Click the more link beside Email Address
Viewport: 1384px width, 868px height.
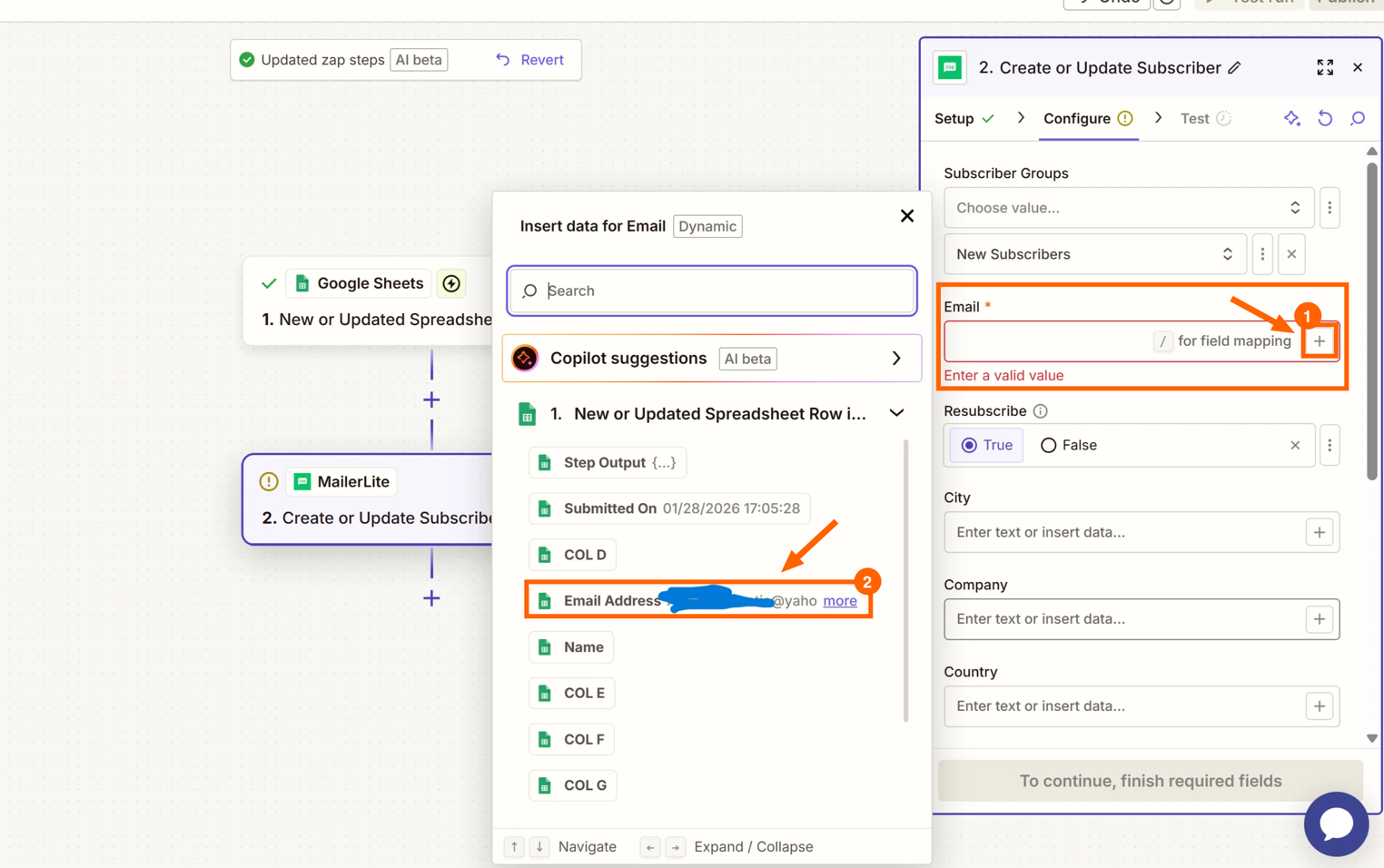click(x=839, y=601)
